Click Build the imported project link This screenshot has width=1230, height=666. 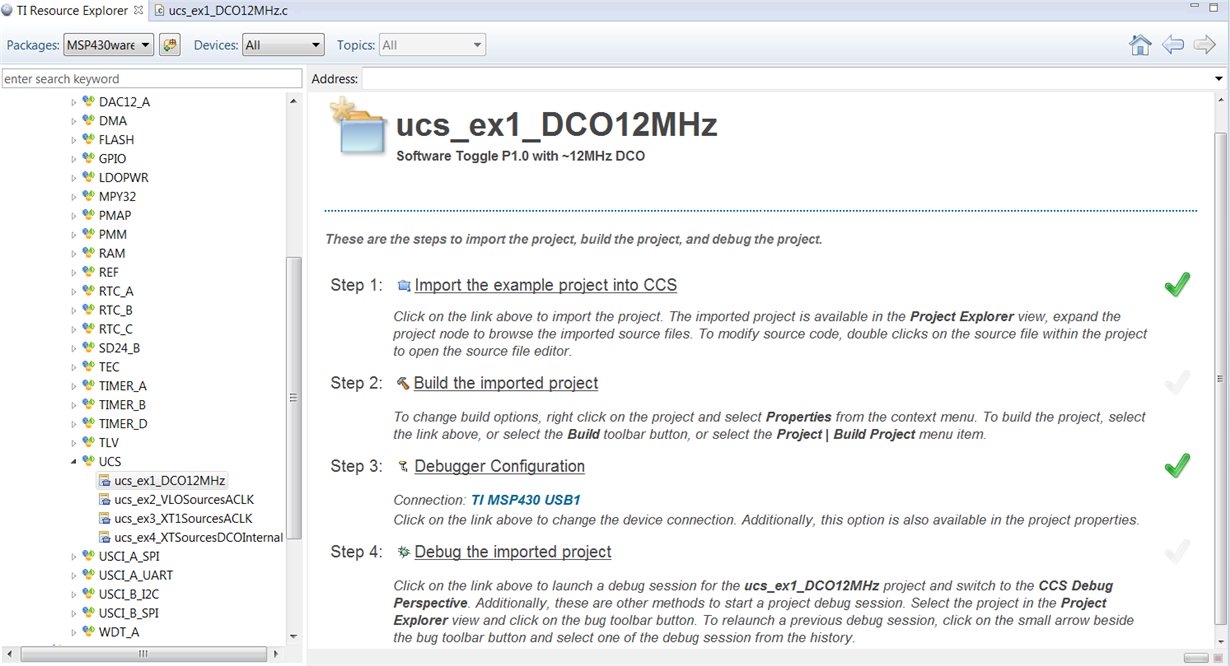506,383
